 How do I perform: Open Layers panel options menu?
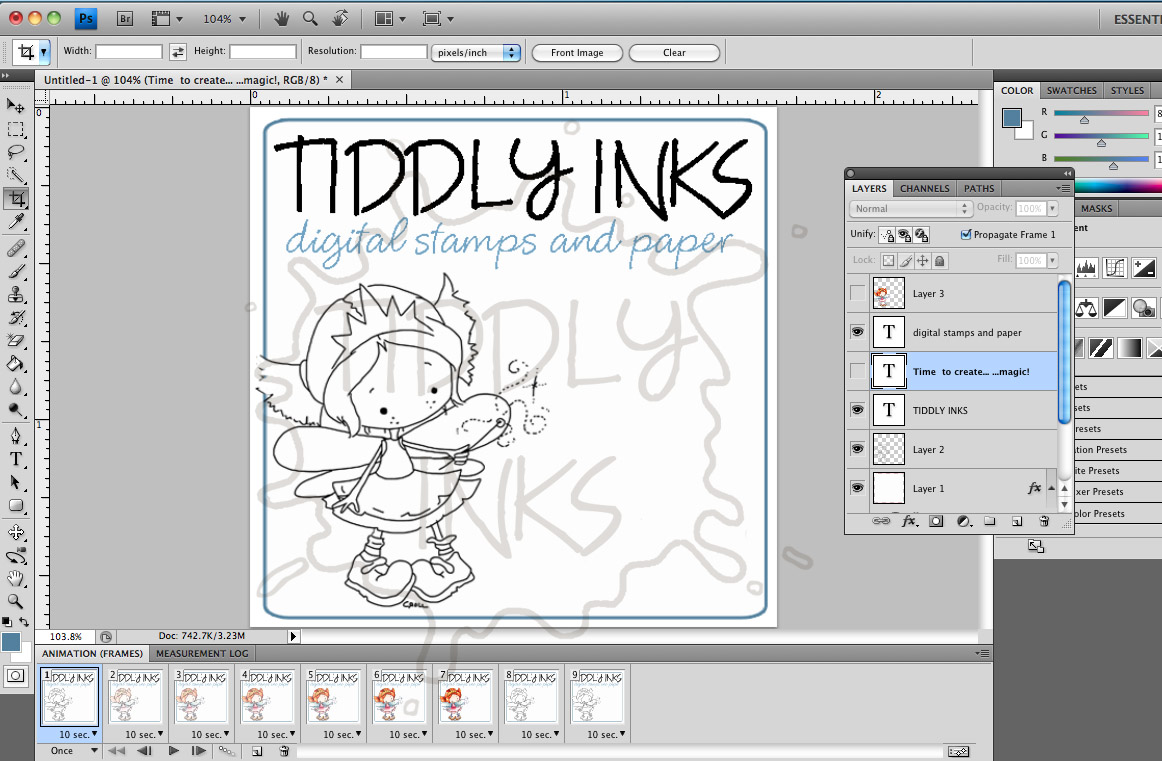[x=1063, y=188]
